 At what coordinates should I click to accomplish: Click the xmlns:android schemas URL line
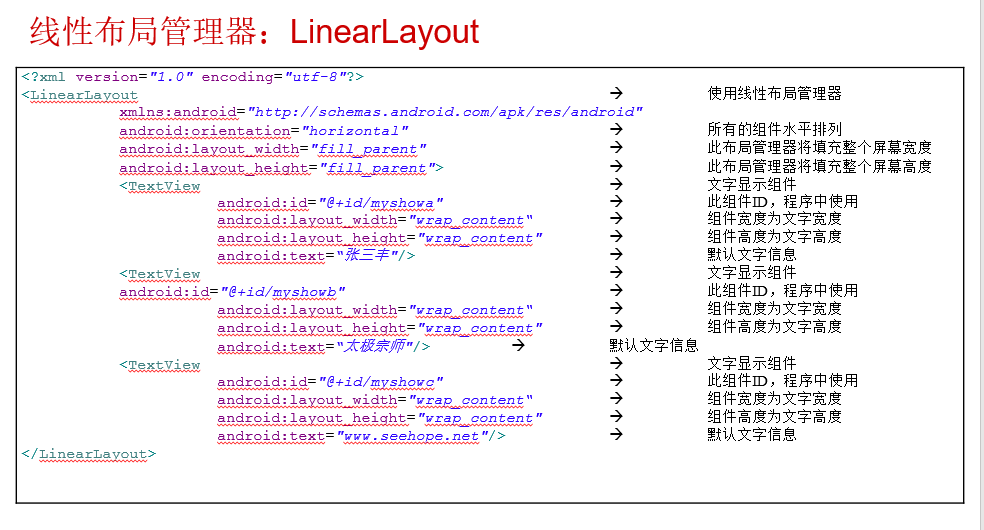pos(381,112)
